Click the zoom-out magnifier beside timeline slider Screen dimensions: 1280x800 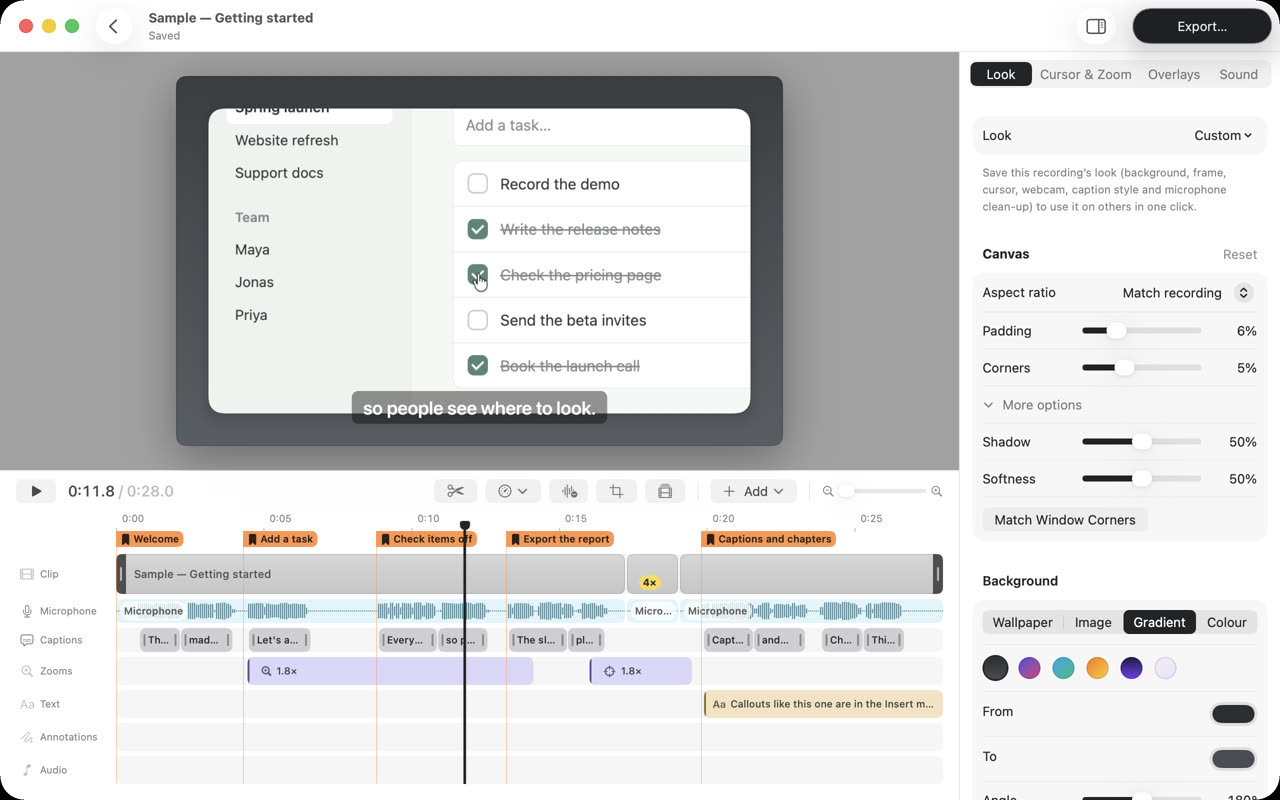pyautogui.click(x=828, y=491)
